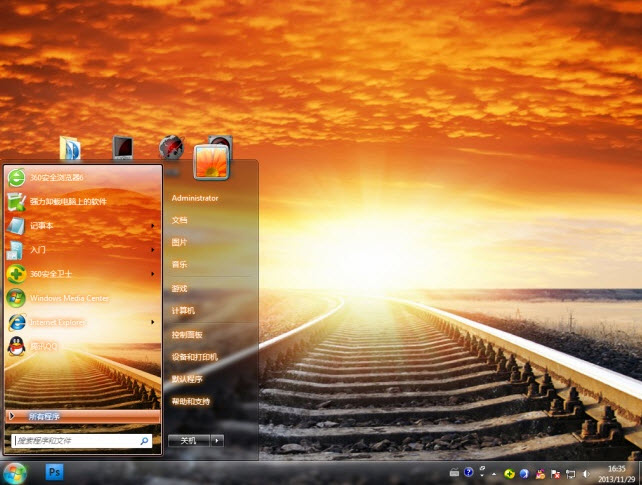The width and height of the screenshot is (642, 485).
Task: Select the globe icon on the desktop
Action: coord(171,147)
